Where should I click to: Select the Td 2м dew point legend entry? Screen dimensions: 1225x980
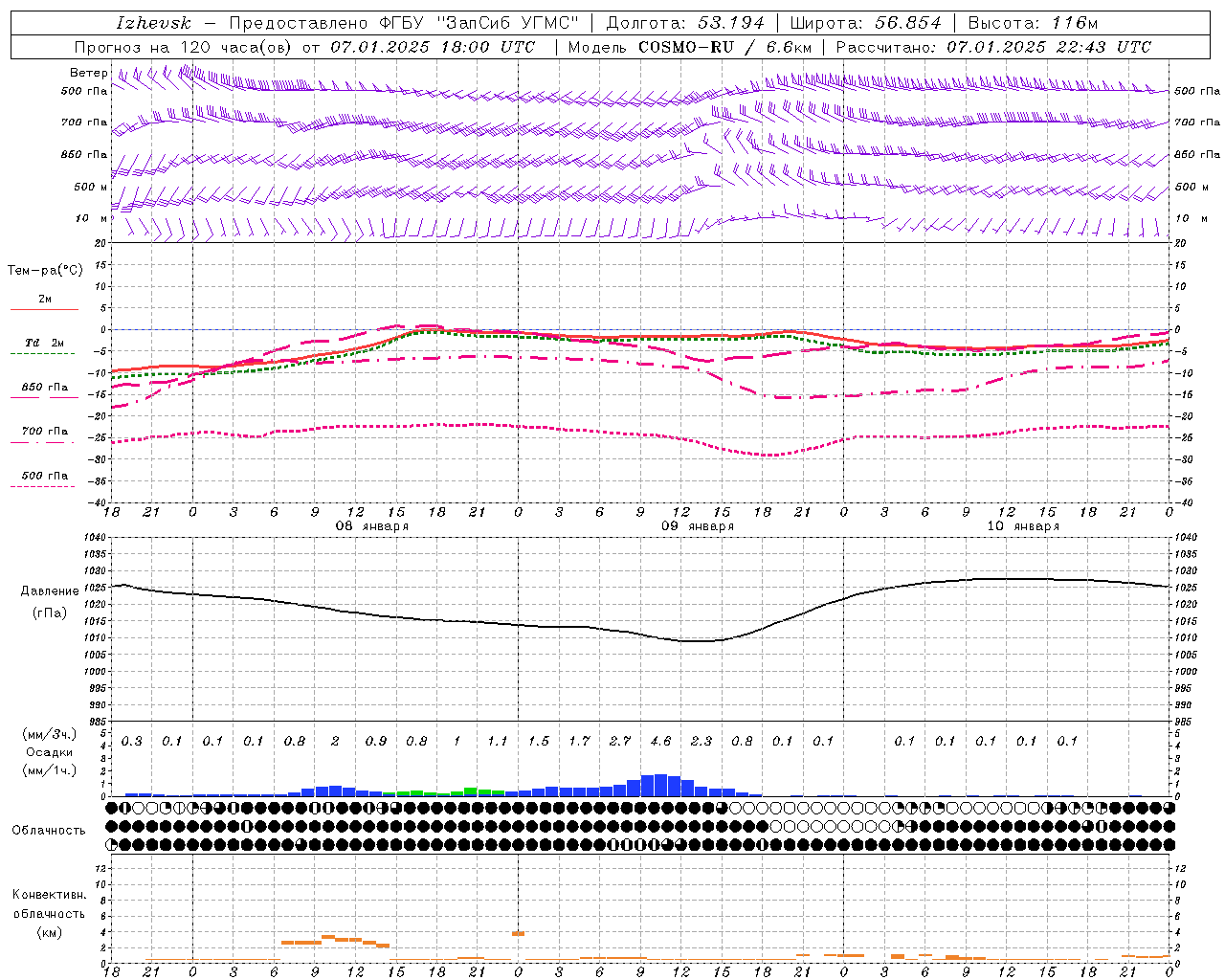tap(44, 343)
